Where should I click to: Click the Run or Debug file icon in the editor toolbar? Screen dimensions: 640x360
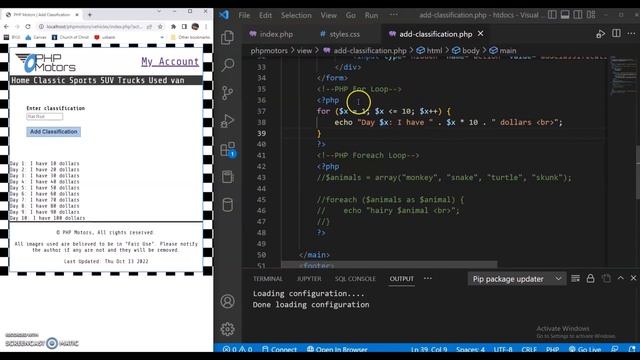[600, 34]
